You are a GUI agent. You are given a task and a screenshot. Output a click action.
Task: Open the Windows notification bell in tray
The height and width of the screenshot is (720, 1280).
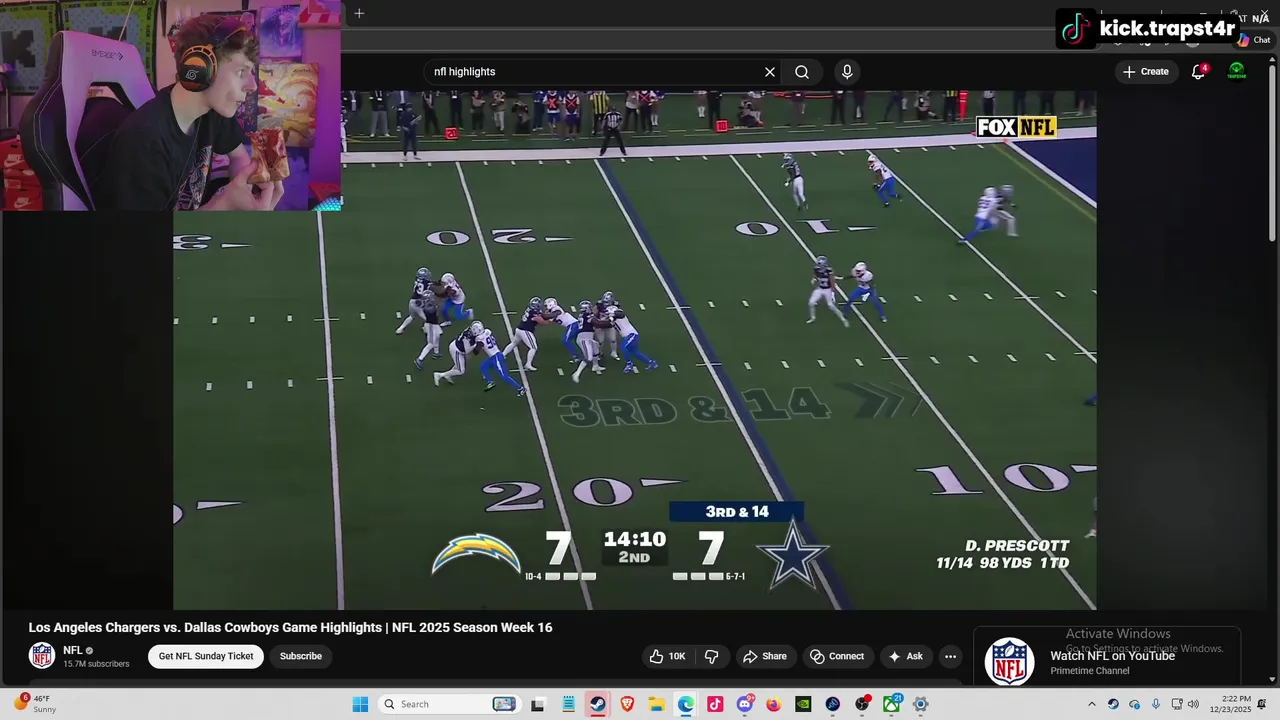tap(1262, 704)
